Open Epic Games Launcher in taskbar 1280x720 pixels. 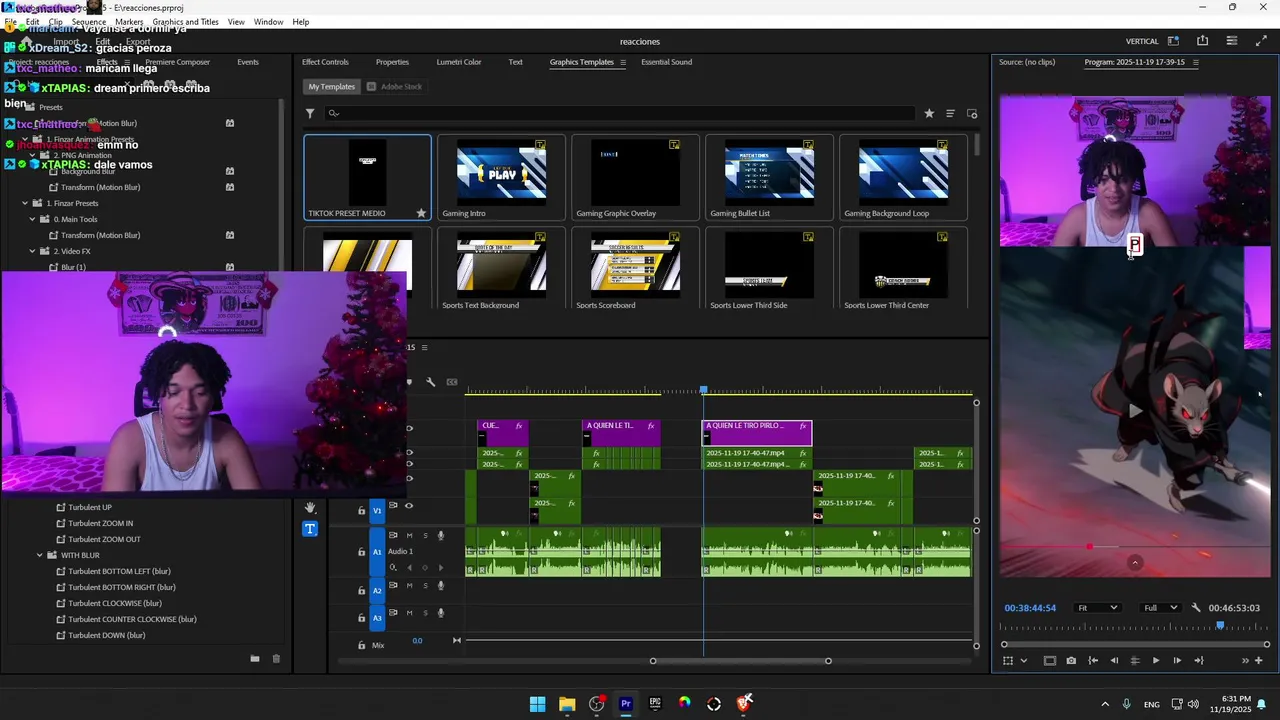coord(655,704)
